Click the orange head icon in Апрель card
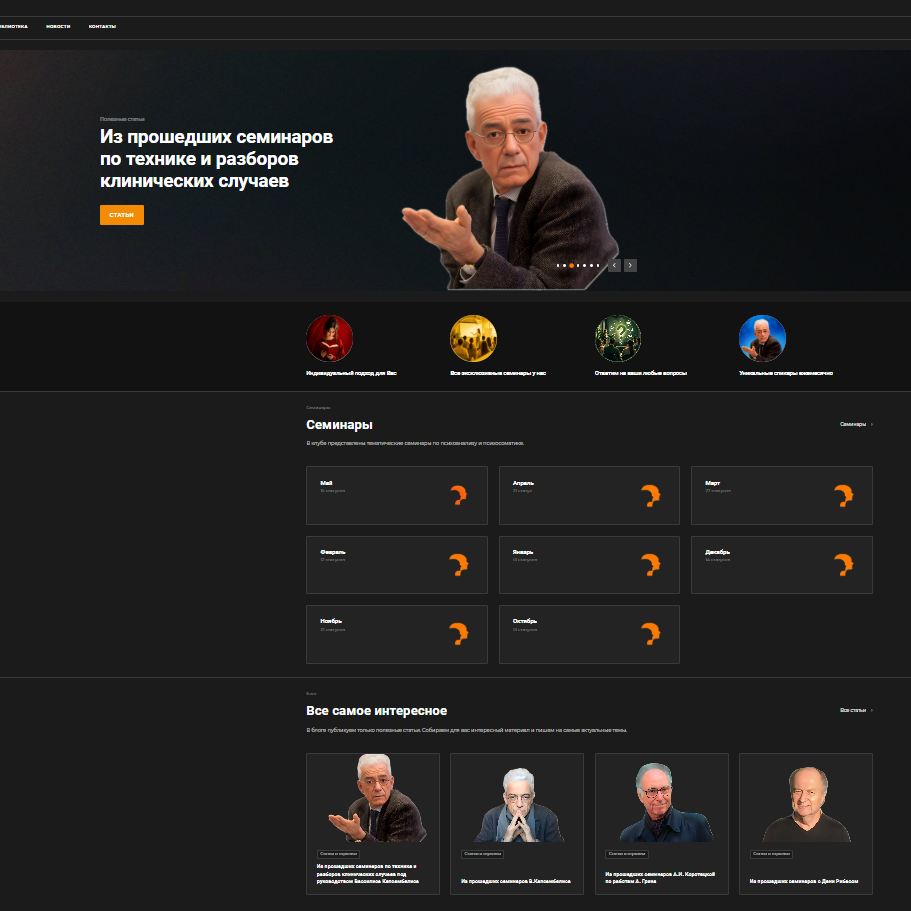 point(650,495)
